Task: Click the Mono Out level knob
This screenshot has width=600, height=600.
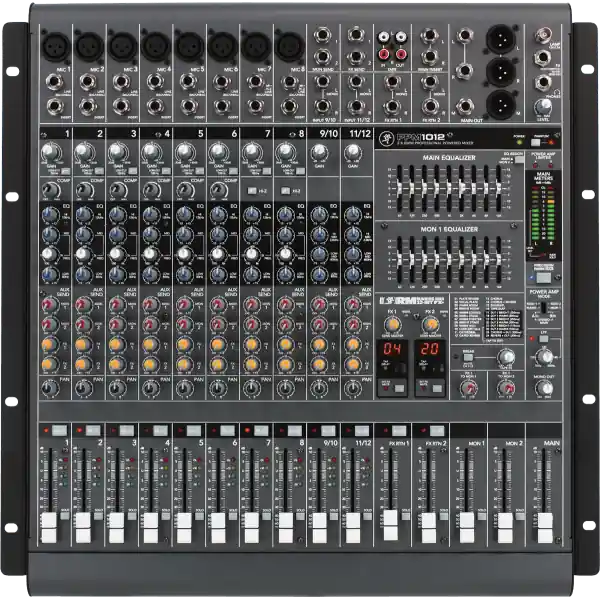Action: click(x=544, y=388)
